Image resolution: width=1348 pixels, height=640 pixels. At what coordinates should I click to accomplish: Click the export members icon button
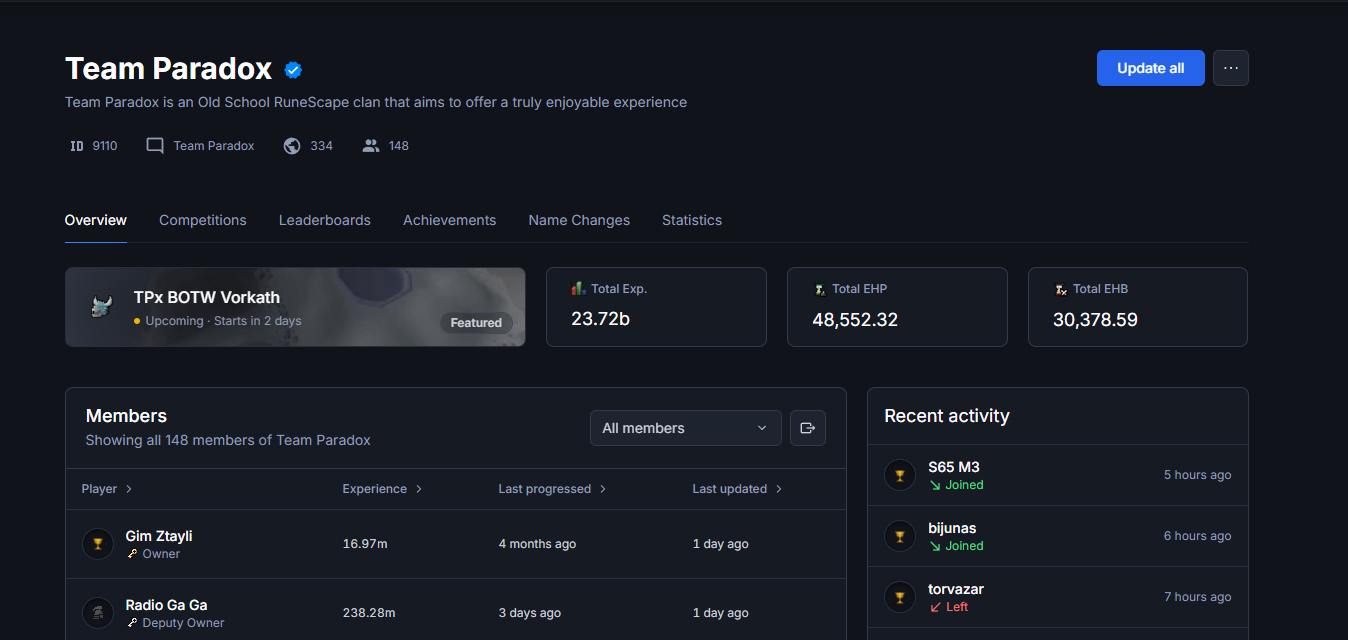pyautogui.click(x=808, y=428)
